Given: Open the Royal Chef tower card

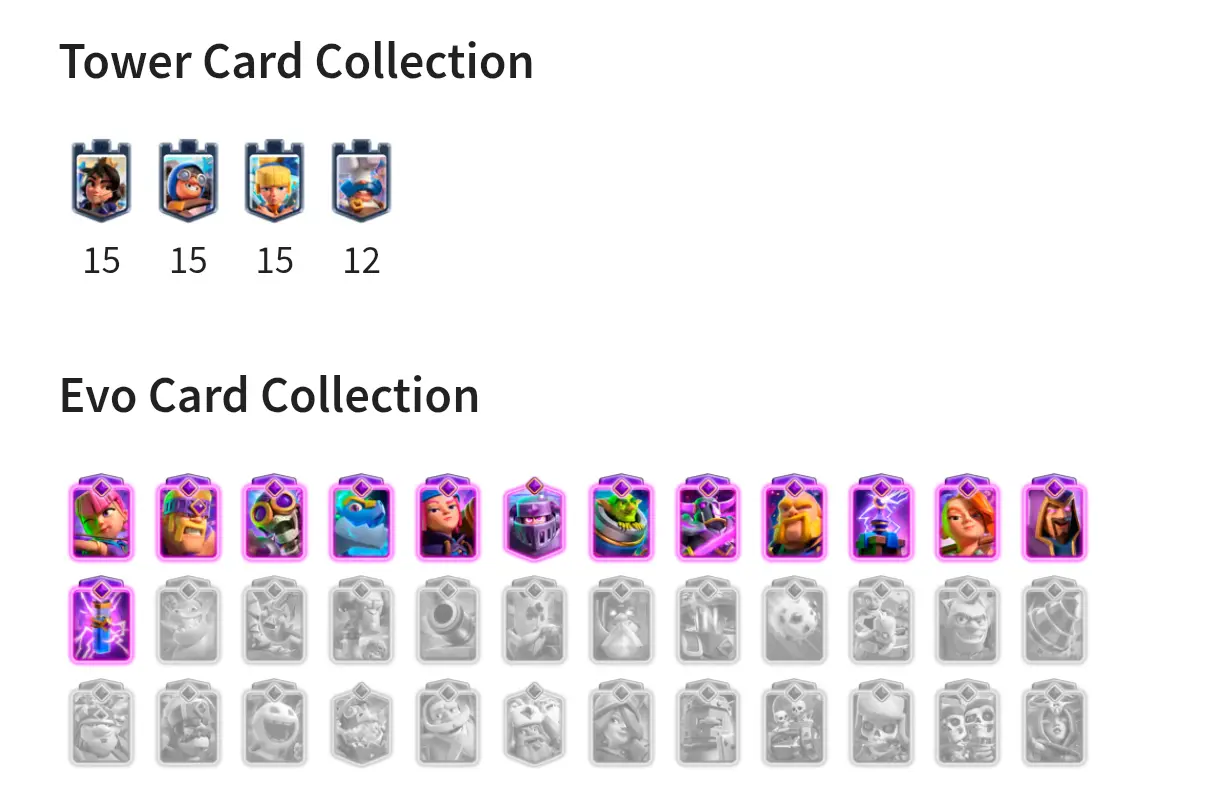Looking at the screenshot, I should 361,182.
